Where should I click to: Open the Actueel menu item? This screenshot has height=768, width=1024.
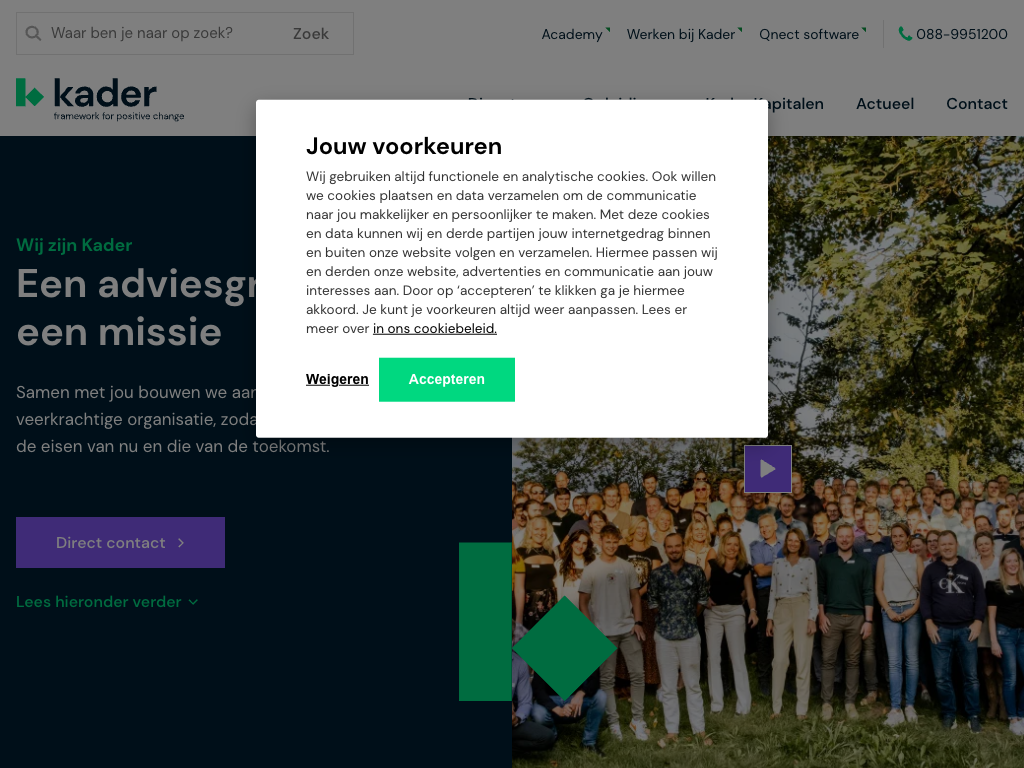tap(885, 104)
